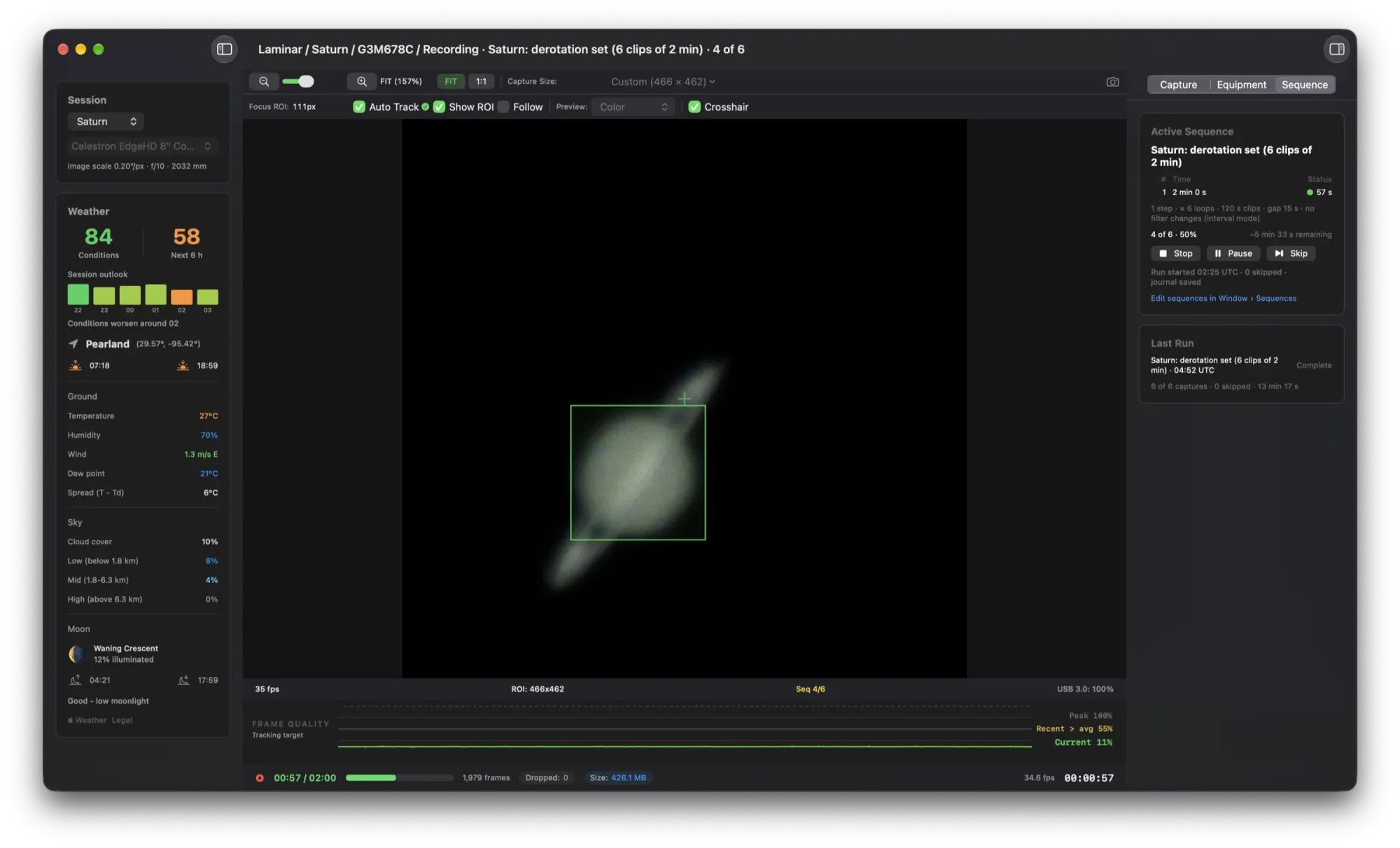Click the zoom in magnifier icon
This screenshot has width=1400, height=848.
point(361,81)
